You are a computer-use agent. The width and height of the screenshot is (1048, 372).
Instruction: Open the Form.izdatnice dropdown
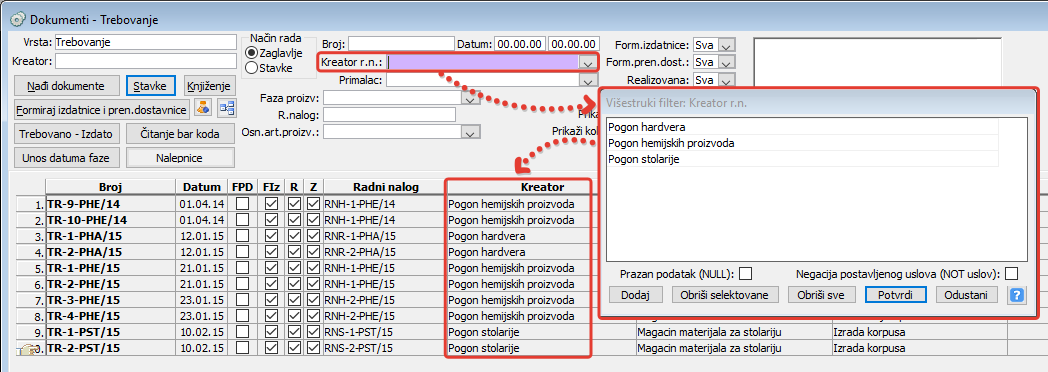727,45
